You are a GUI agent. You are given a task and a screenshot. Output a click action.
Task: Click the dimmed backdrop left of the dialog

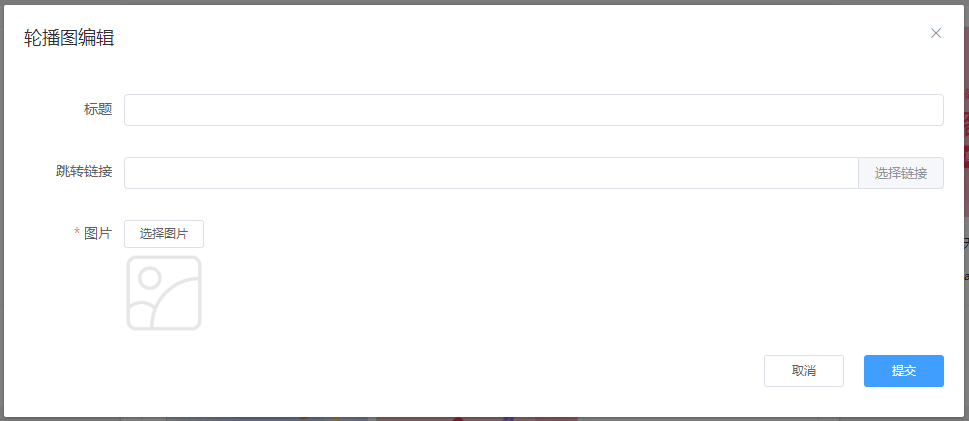(x=2, y=210)
